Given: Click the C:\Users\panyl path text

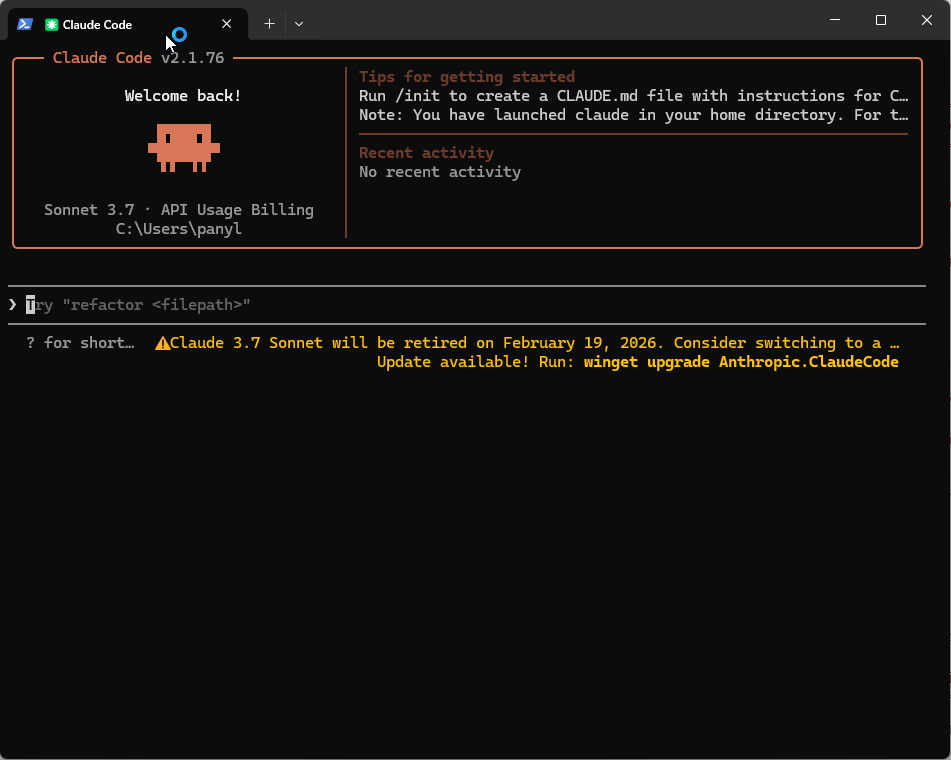Looking at the screenshot, I should pyautogui.click(x=179, y=229).
